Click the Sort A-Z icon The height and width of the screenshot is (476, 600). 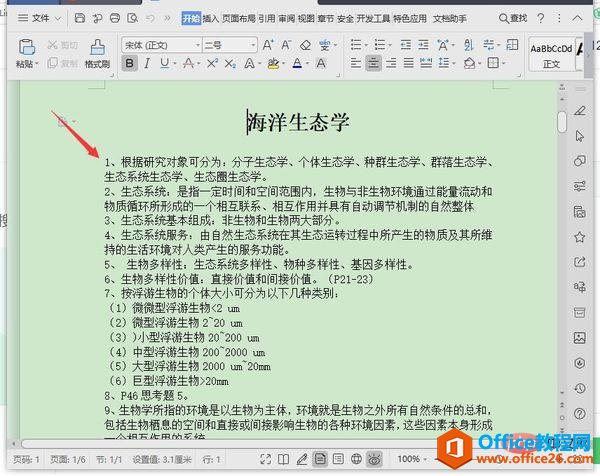point(468,45)
